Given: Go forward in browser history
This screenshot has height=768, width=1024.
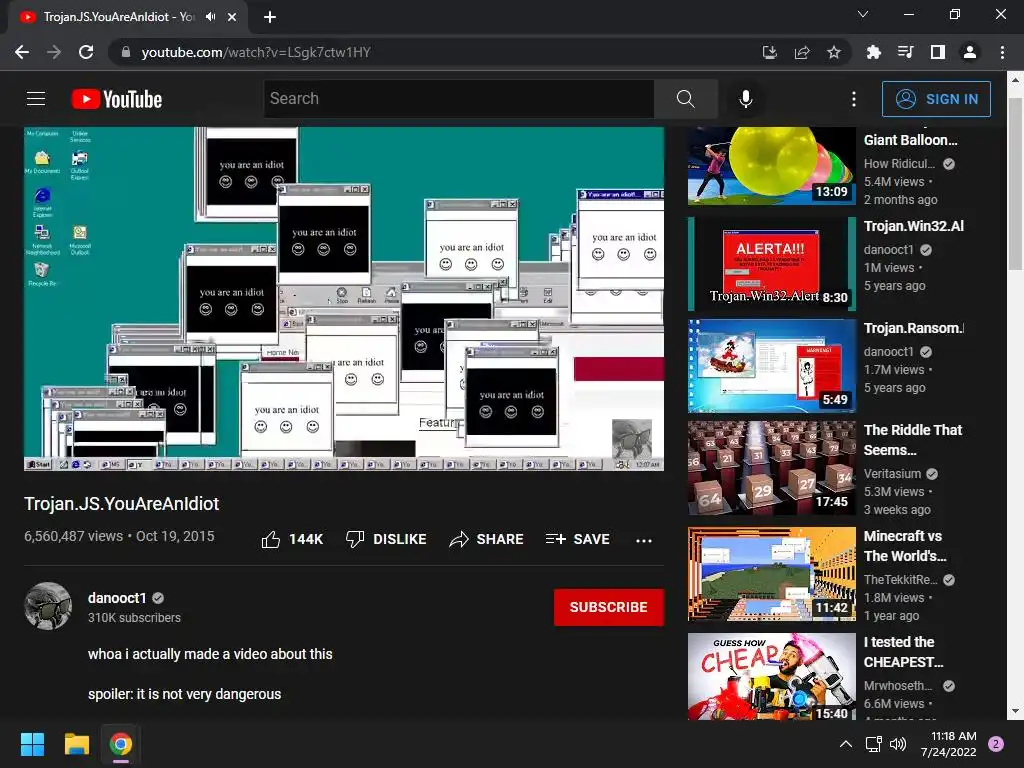Looking at the screenshot, I should [54, 52].
